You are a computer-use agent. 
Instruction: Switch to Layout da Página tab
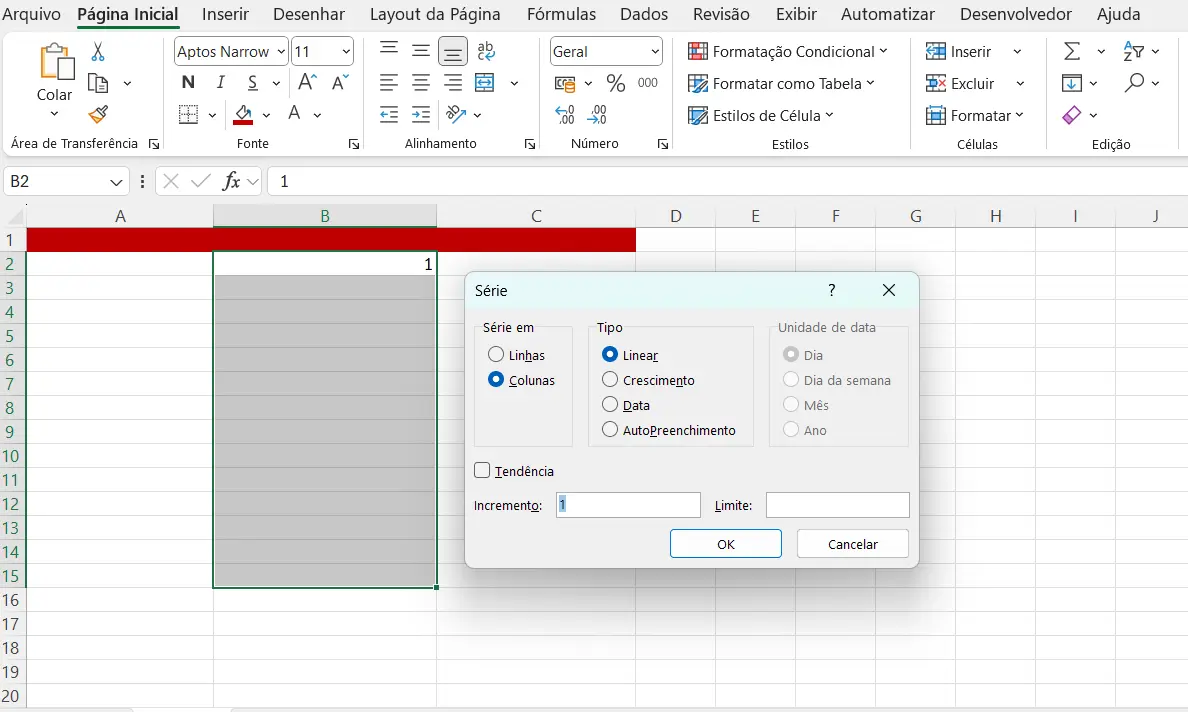[x=435, y=14]
